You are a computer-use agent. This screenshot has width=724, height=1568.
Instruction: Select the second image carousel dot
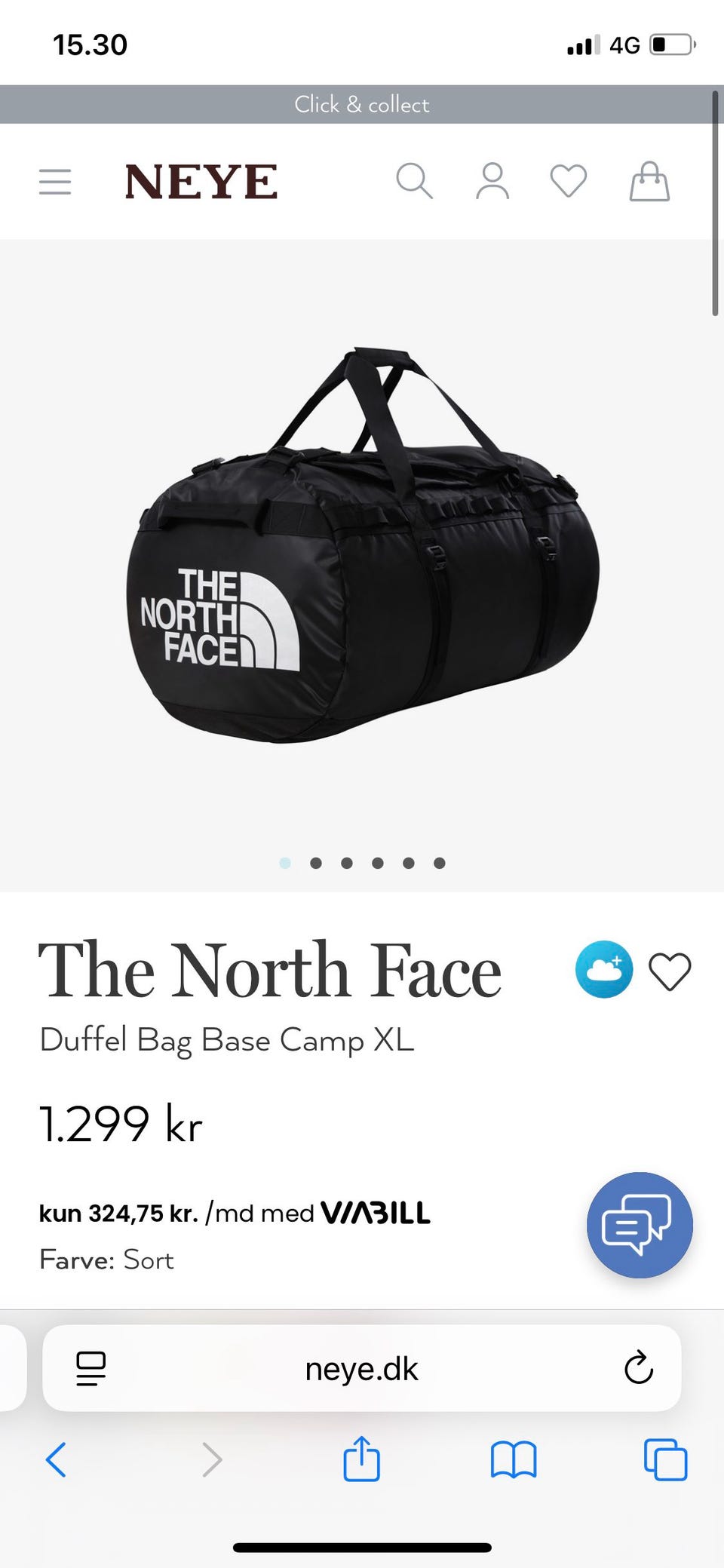coord(316,863)
